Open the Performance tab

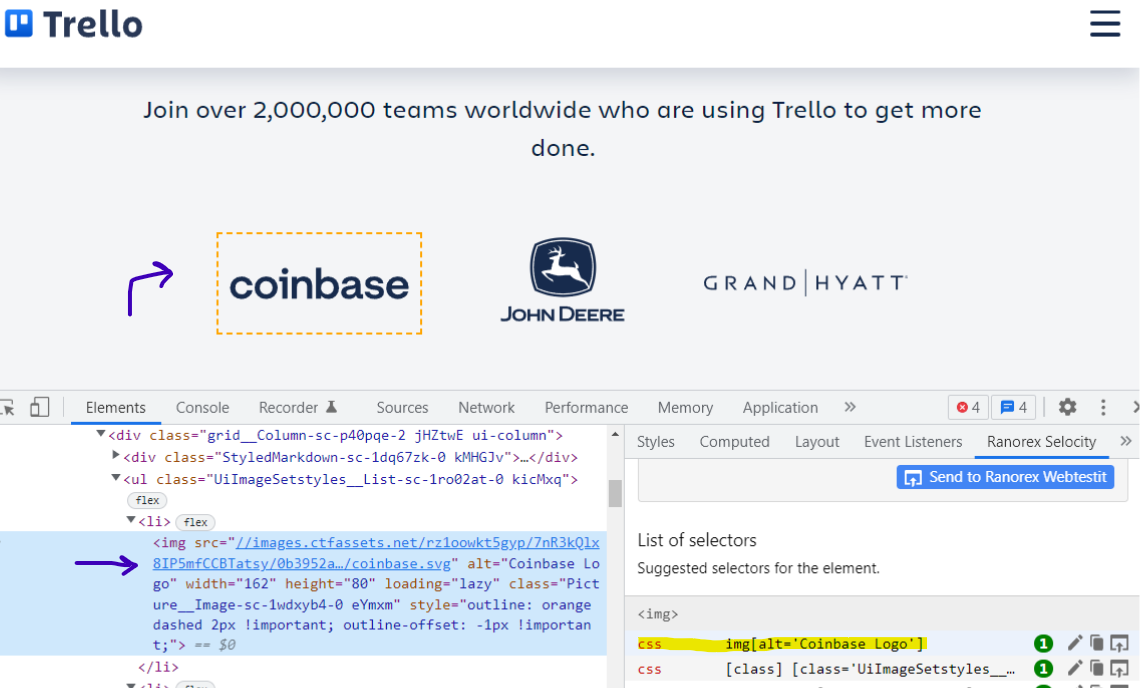click(586, 408)
